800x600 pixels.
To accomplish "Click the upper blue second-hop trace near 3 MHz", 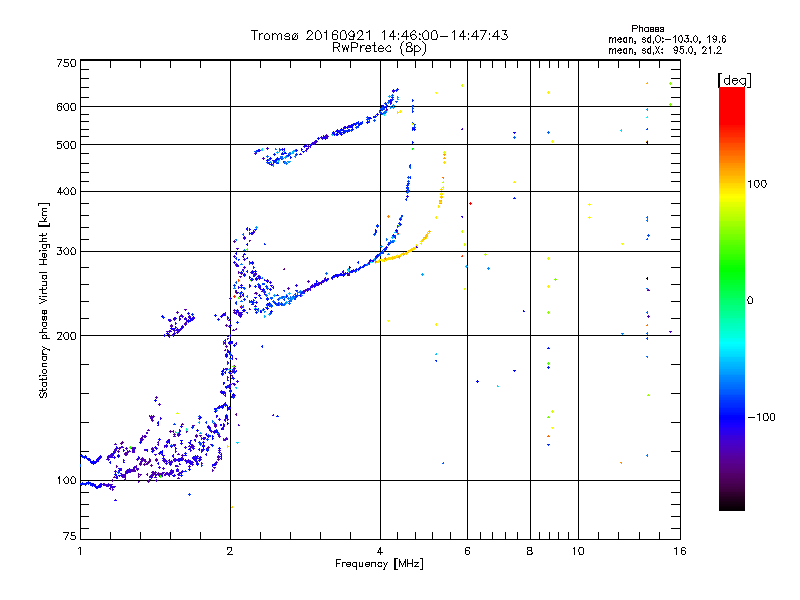I will coord(327,134).
